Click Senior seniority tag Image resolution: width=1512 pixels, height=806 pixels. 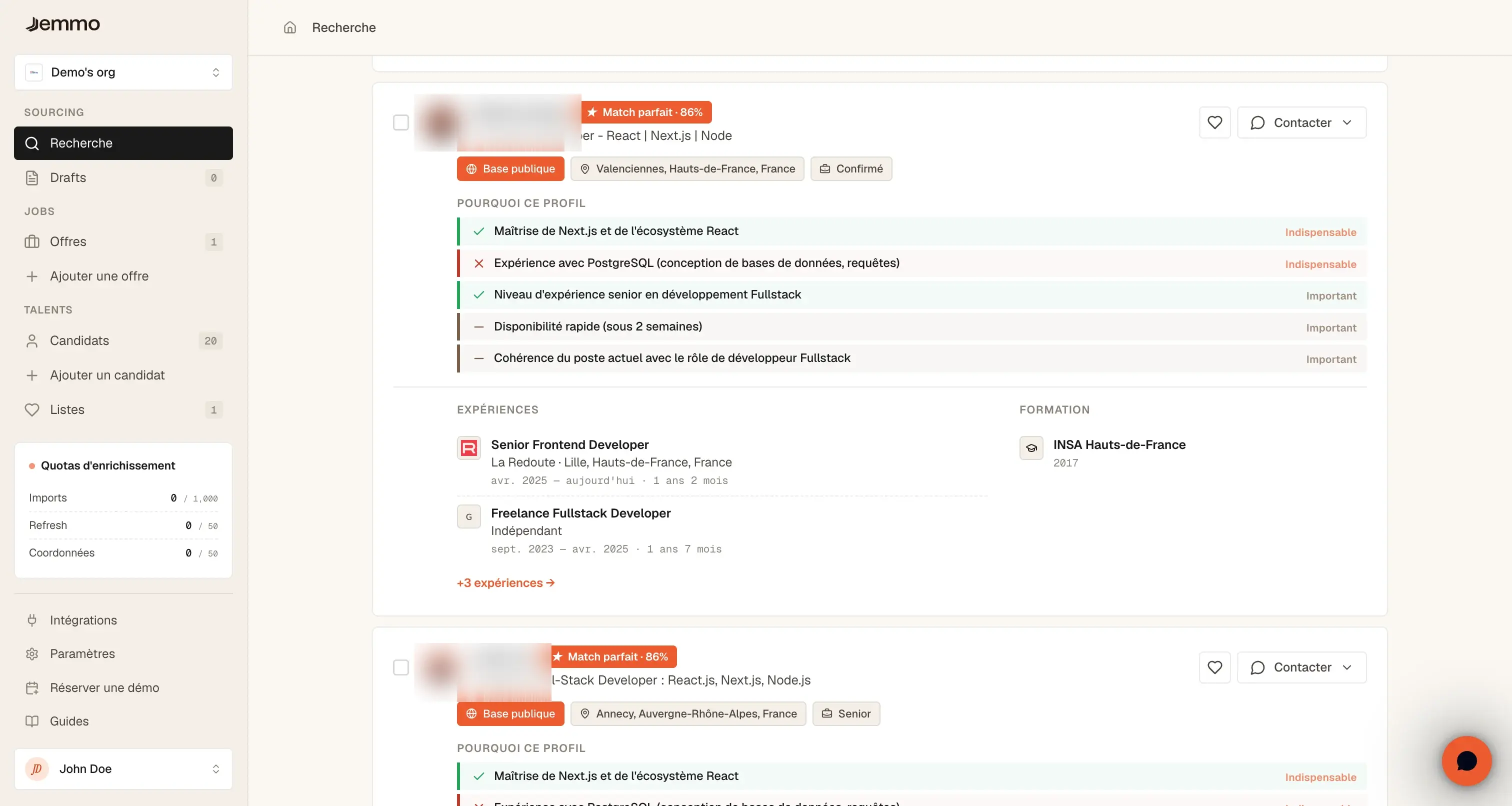[846, 714]
